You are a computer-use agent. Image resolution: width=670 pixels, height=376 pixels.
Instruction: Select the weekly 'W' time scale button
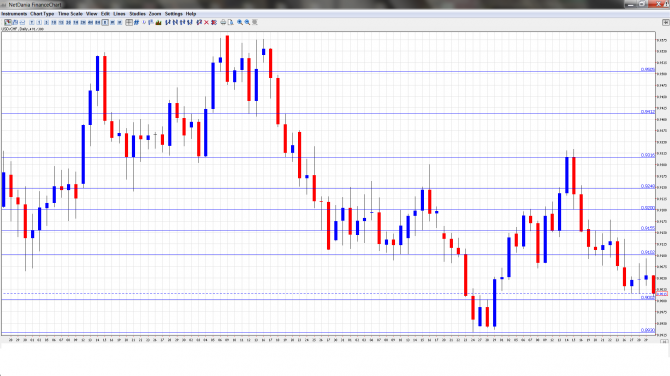[112, 22]
